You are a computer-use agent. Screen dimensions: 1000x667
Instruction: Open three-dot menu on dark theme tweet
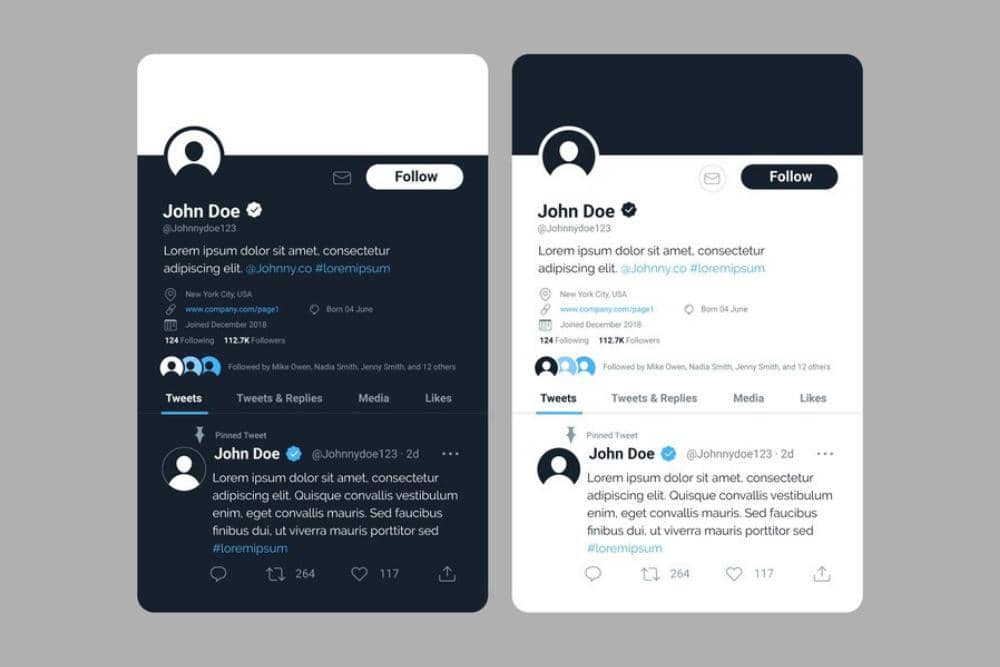pos(450,453)
